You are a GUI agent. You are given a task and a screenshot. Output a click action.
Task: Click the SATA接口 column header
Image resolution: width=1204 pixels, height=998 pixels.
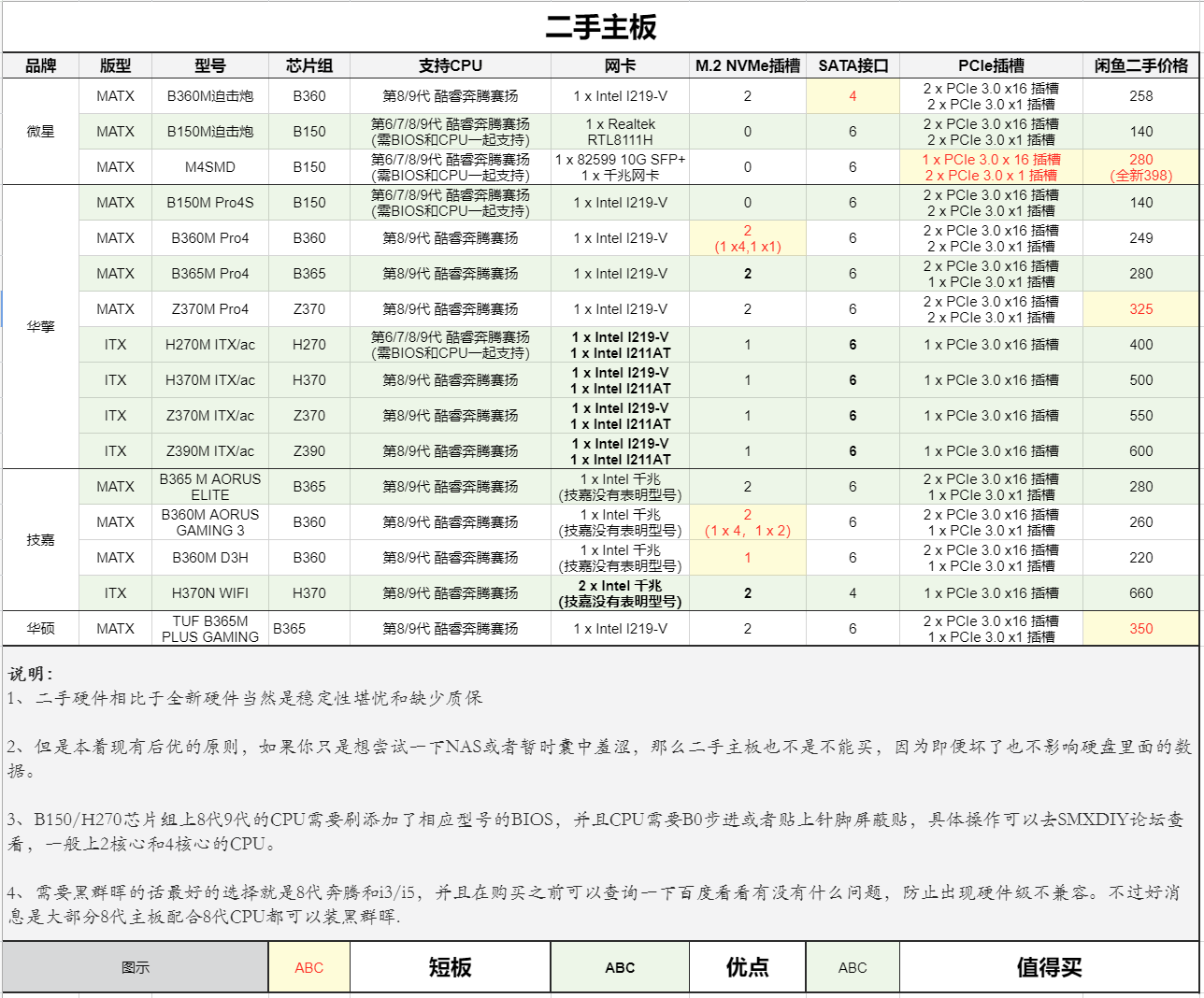[853, 65]
